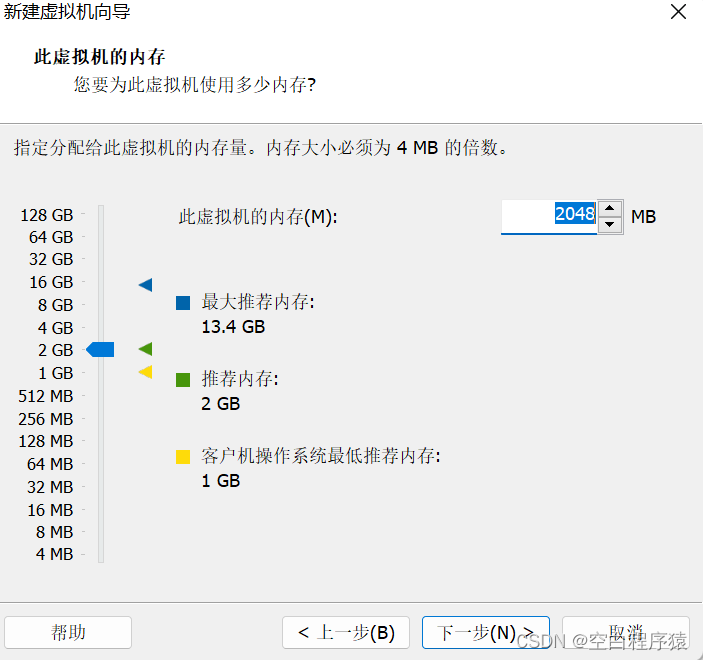
Task: Click the 128 GB scale label
Action: coord(47,215)
